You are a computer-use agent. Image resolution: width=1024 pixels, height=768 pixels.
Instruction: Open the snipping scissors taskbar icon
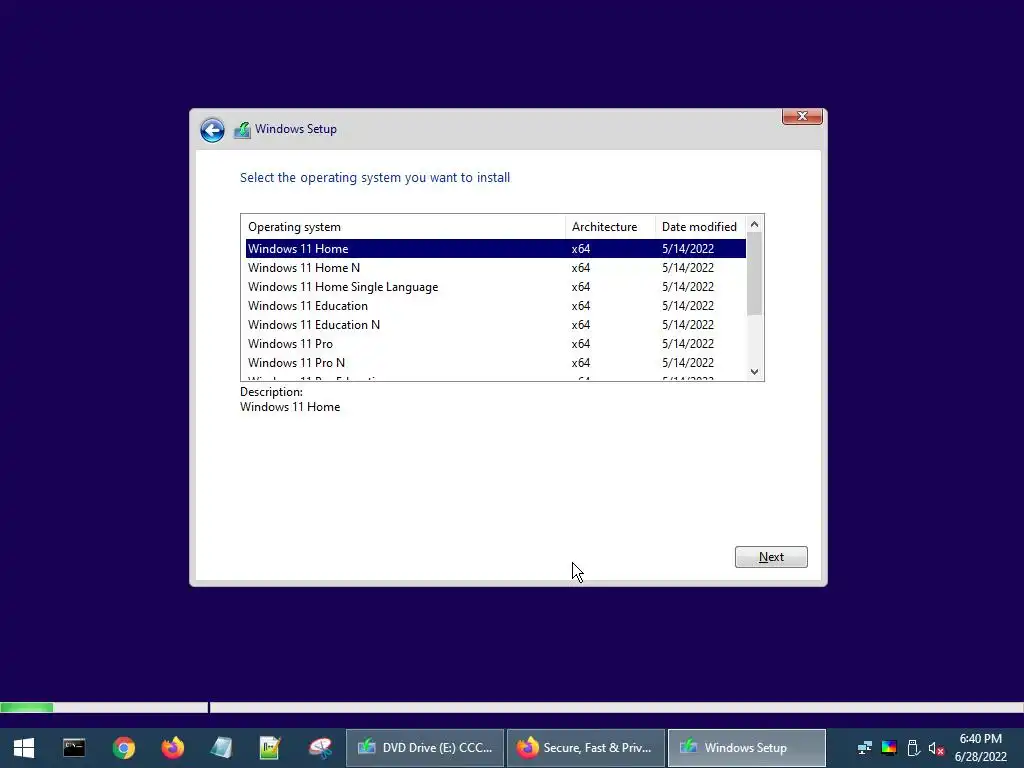[320, 748]
